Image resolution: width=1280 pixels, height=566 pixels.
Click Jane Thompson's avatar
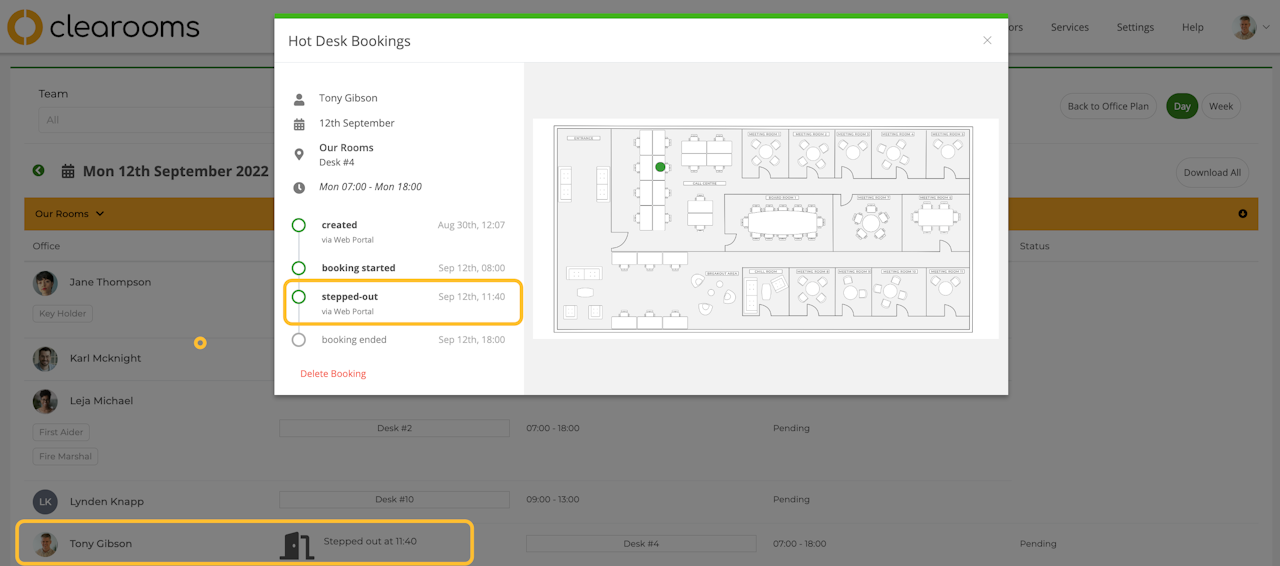pos(45,283)
